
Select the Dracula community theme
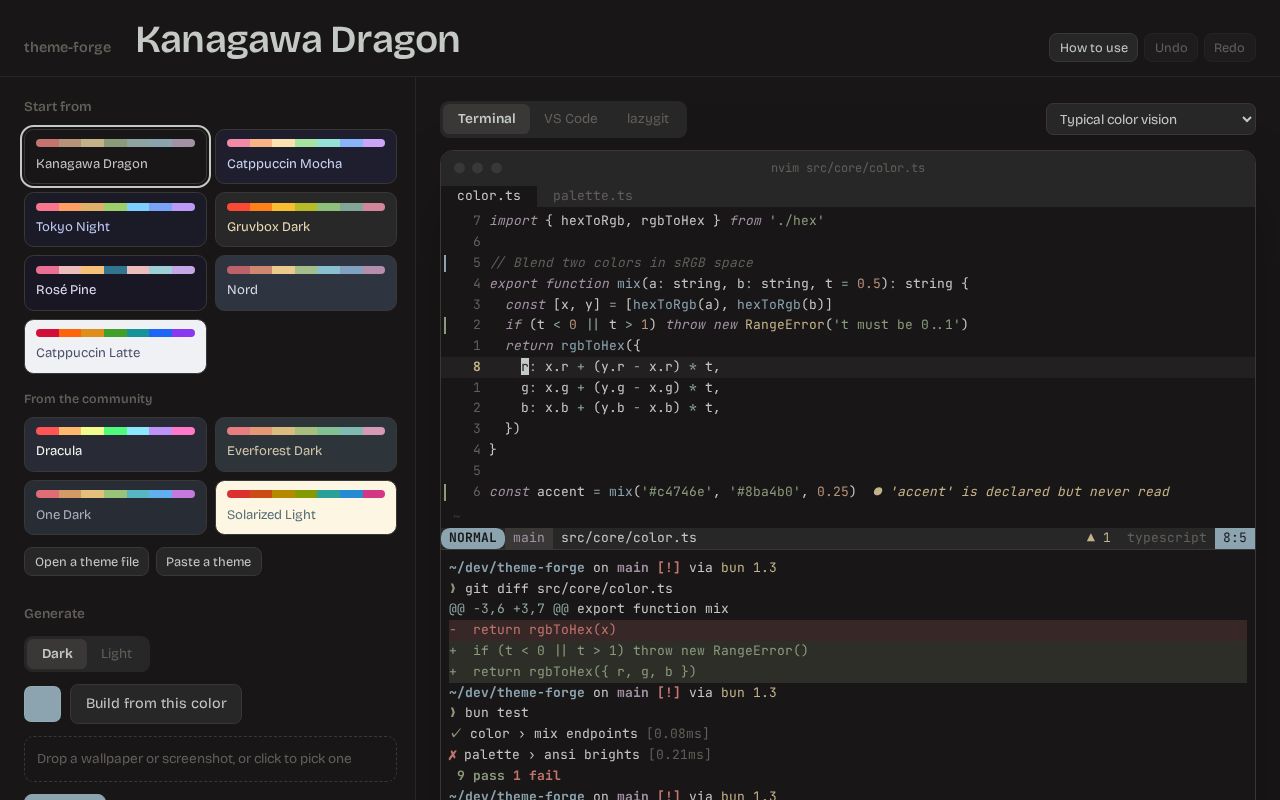[115, 444]
